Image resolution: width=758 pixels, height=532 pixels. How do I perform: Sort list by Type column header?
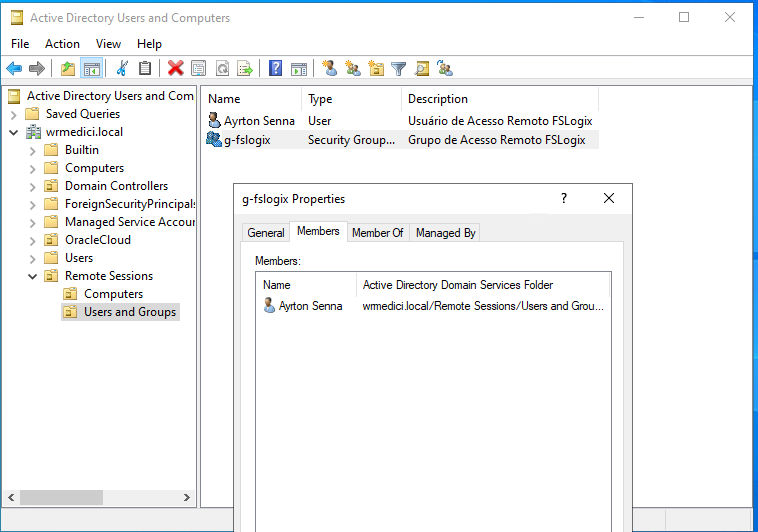click(351, 99)
